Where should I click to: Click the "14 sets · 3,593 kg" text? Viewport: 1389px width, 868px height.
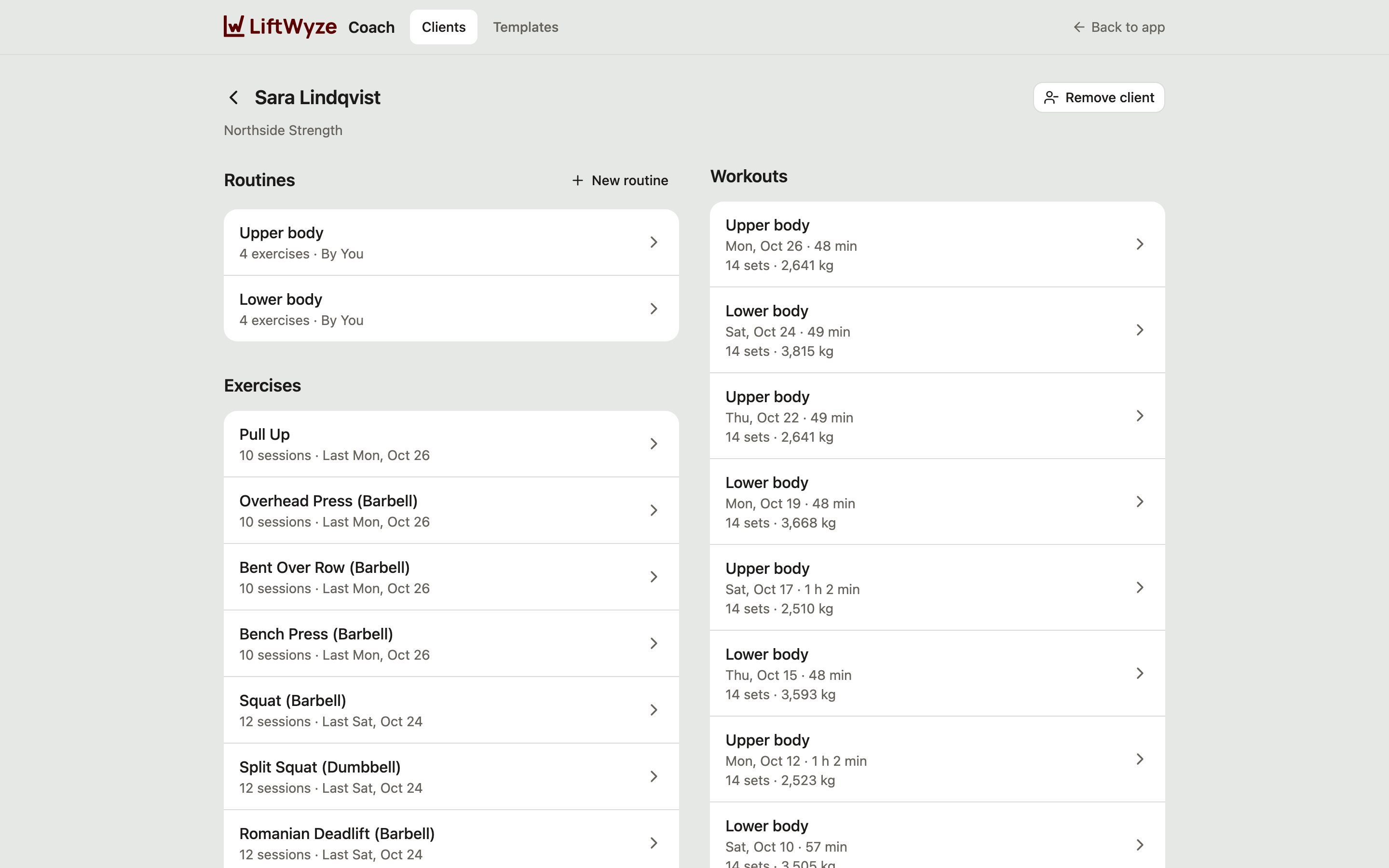(x=780, y=694)
